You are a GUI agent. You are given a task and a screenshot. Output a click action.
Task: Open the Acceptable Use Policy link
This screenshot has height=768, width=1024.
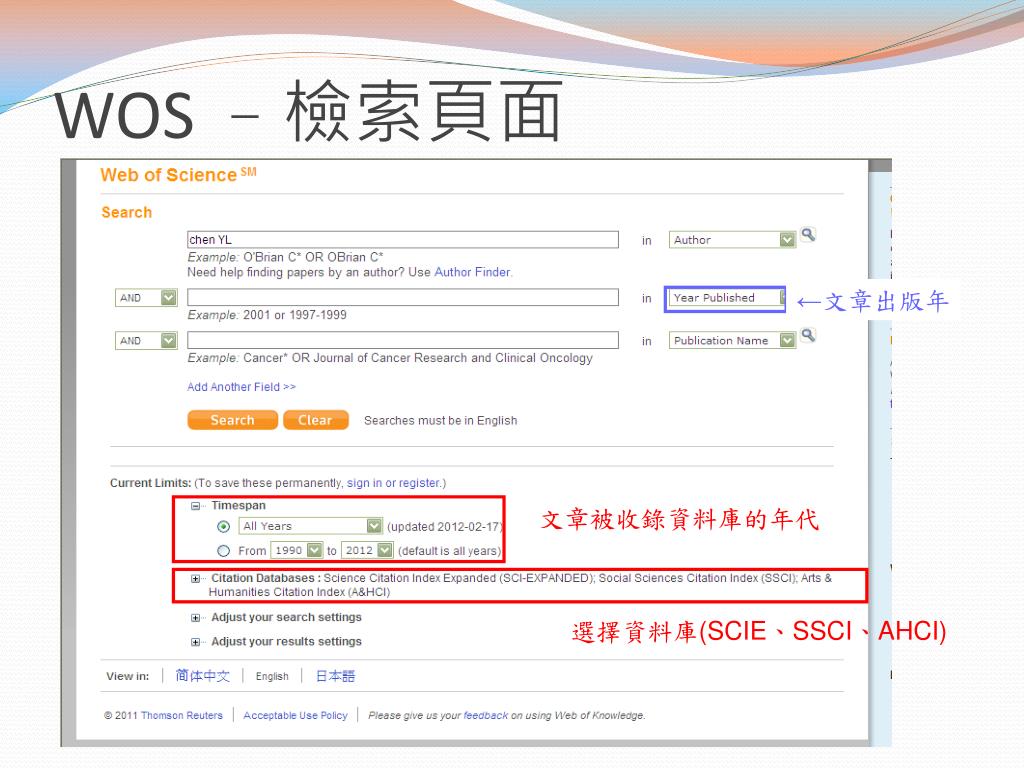point(295,716)
